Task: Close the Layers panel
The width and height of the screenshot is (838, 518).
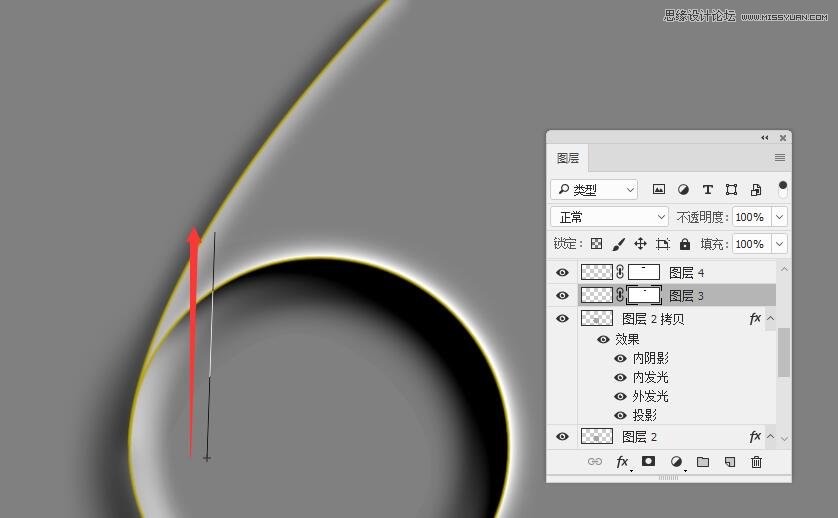Action: [x=783, y=138]
